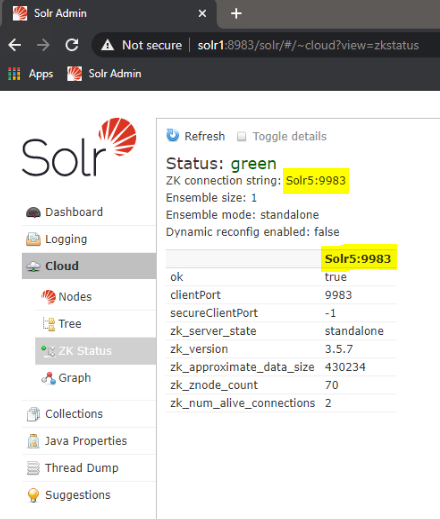Click the Cloud icon in the sidebar

33,267
